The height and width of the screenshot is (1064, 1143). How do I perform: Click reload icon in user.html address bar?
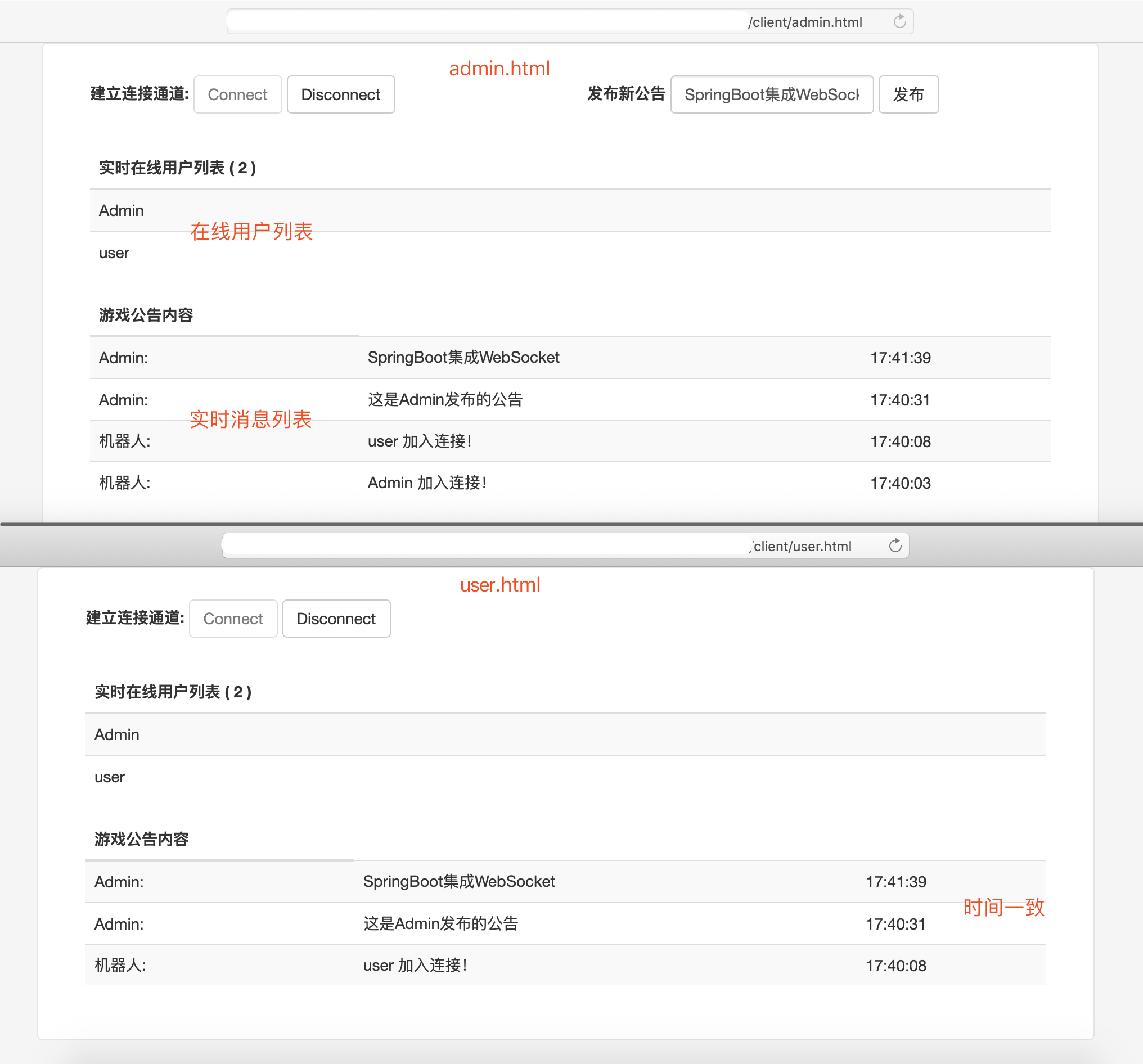[x=894, y=545]
